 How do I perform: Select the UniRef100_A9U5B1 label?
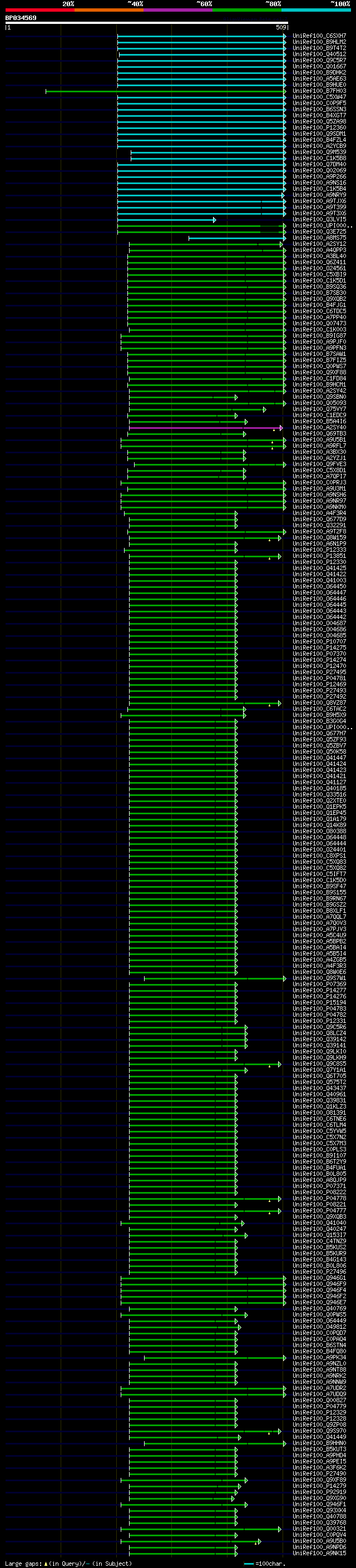(x=319, y=440)
